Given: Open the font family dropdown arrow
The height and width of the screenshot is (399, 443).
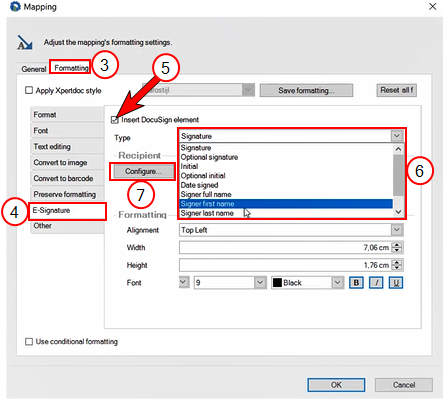Looking at the screenshot, I should coord(184,282).
